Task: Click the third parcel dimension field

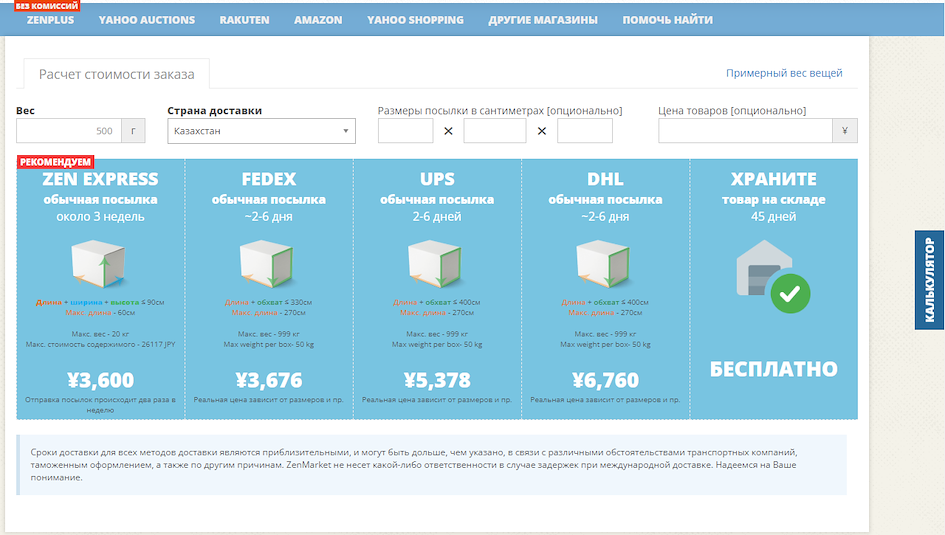Action: [x=585, y=131]
